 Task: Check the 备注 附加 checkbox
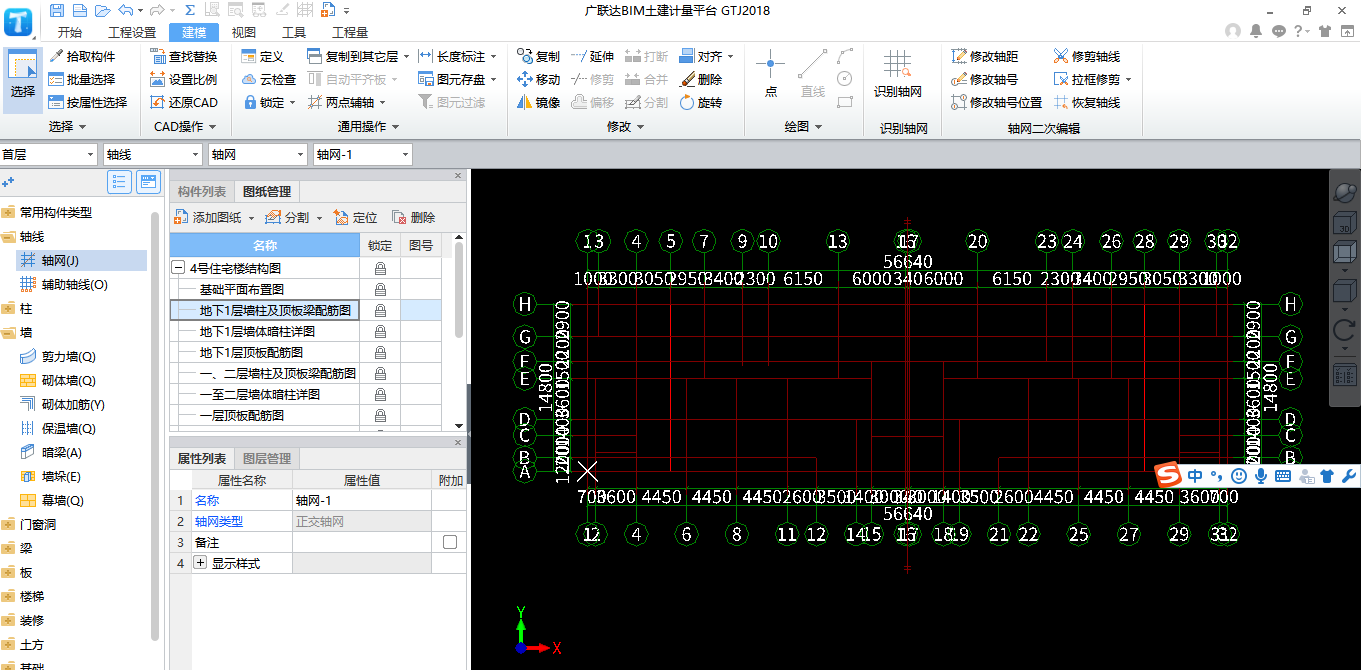coord(449,542)
